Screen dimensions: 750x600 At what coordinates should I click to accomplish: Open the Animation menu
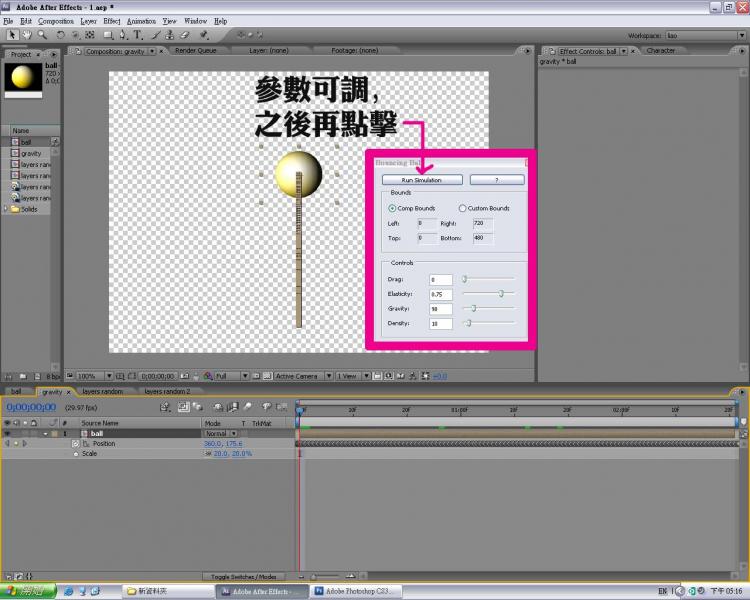point(141,20)
